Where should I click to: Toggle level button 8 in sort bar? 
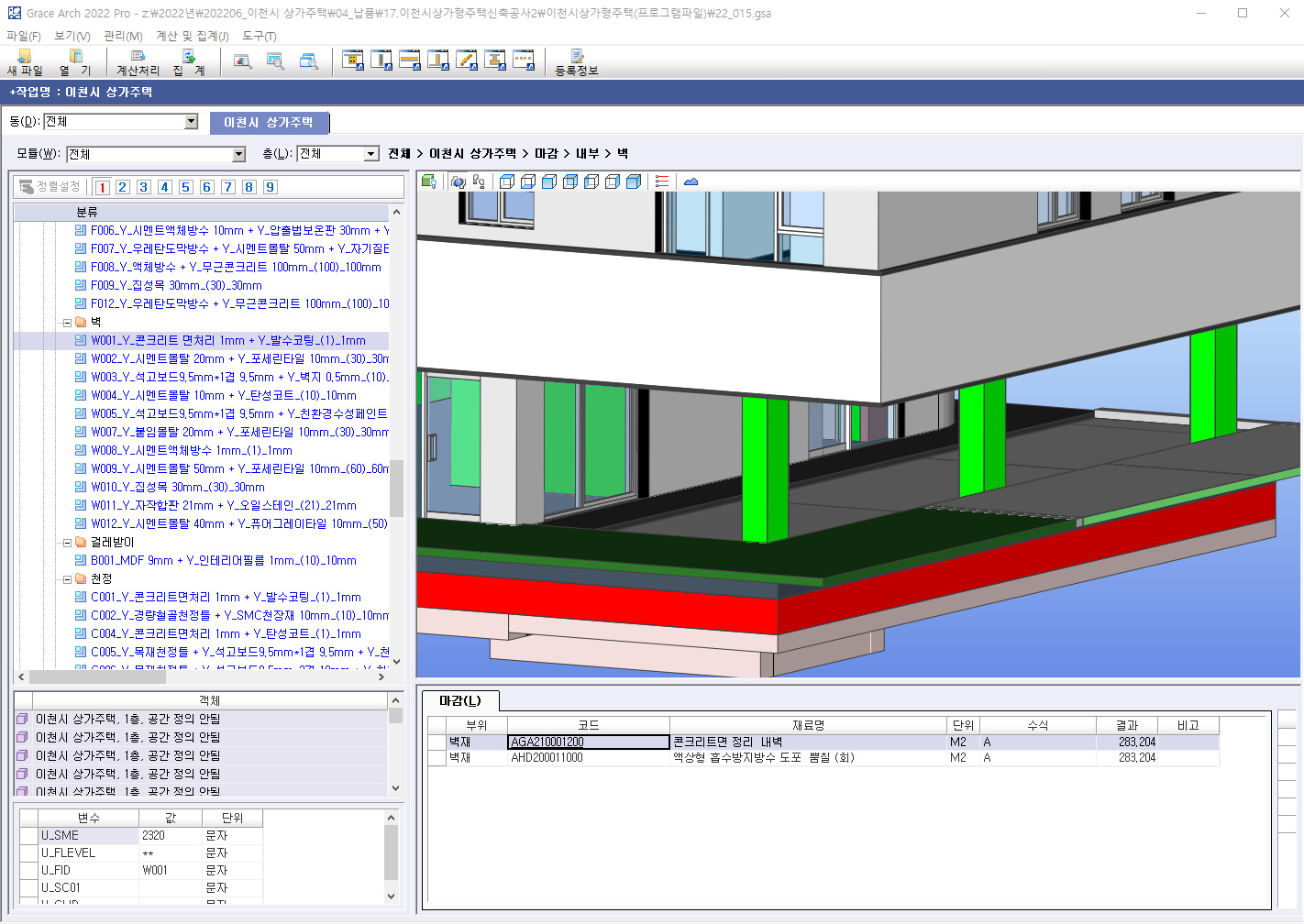[x=249, y=187]
